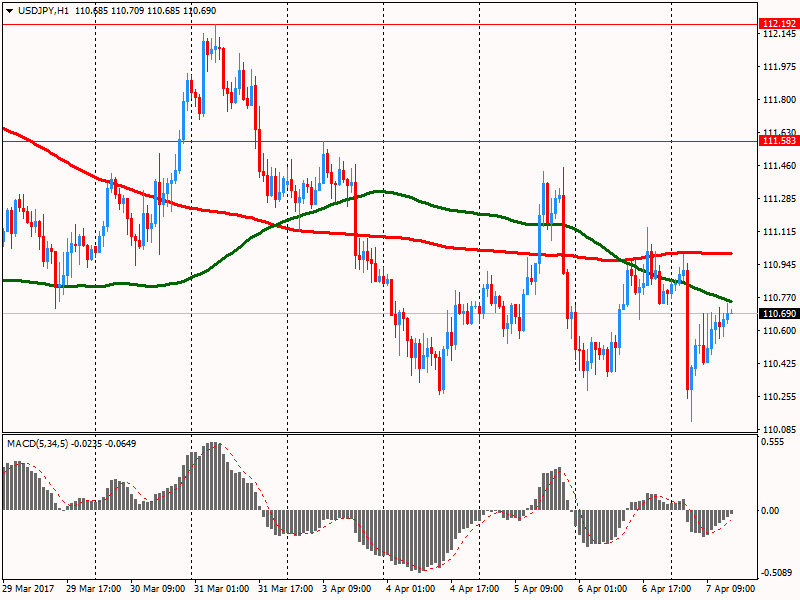Click the 111.460 price scale value
Image resolution: width=800 pixels, height=600 pixels.
[x=779, y=166]
